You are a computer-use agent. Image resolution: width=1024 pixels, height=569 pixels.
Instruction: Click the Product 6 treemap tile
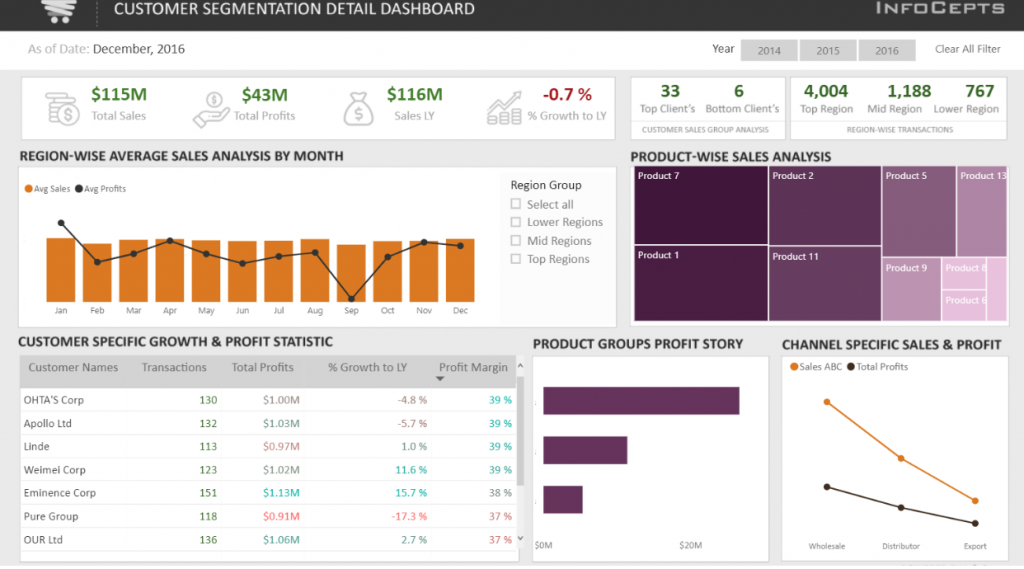coord(964,305)
